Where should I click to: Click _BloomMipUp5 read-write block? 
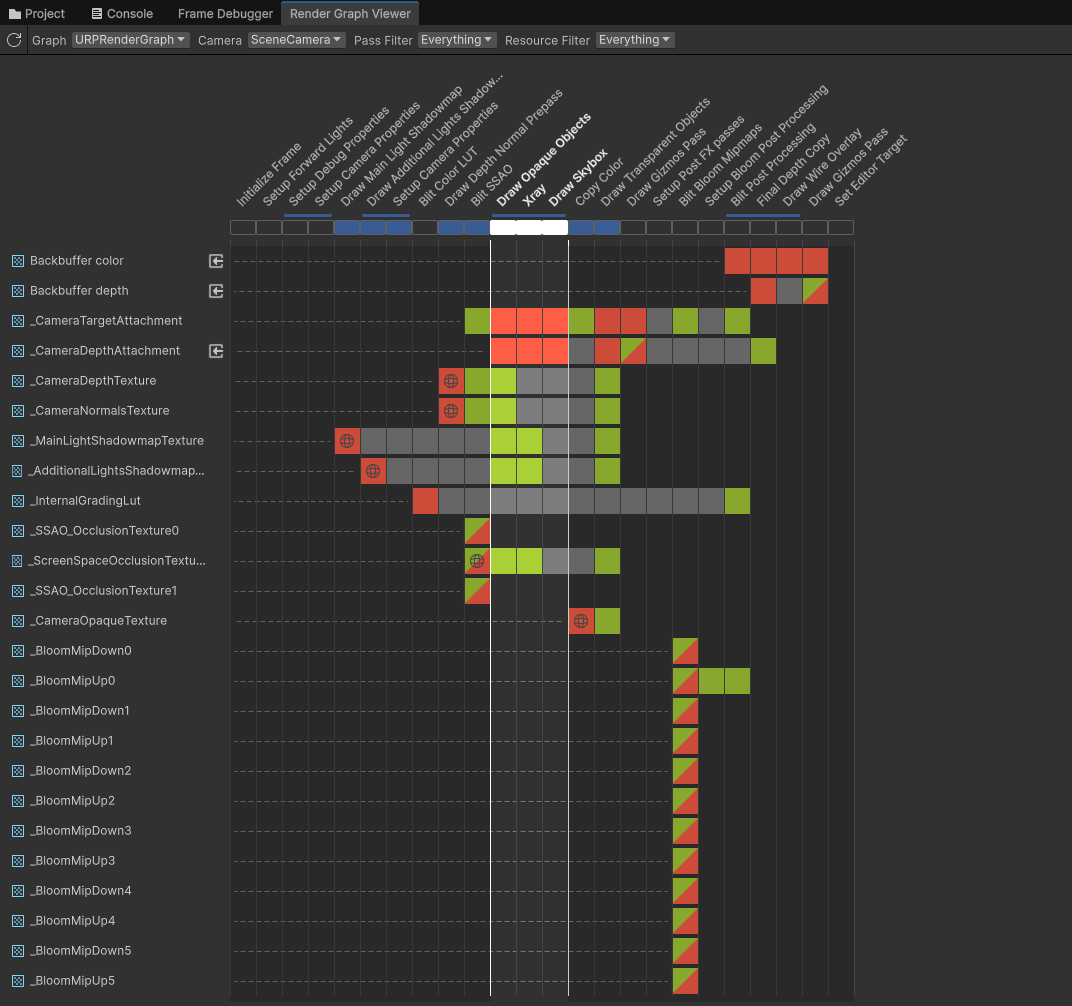click(x=685, y=981)
